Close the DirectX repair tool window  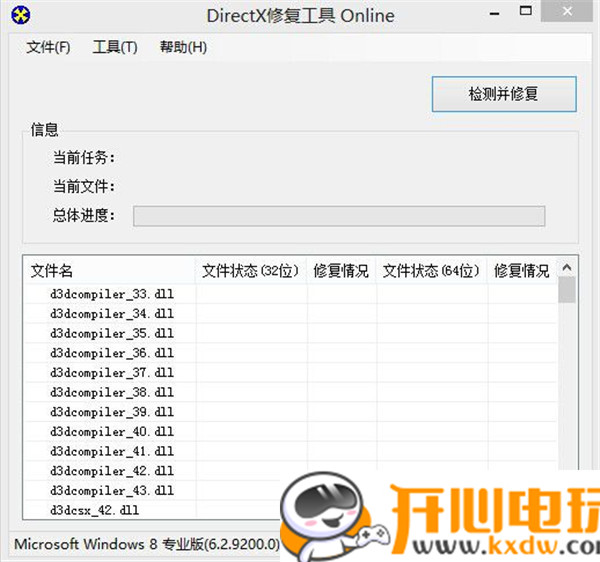pos(567,11)
